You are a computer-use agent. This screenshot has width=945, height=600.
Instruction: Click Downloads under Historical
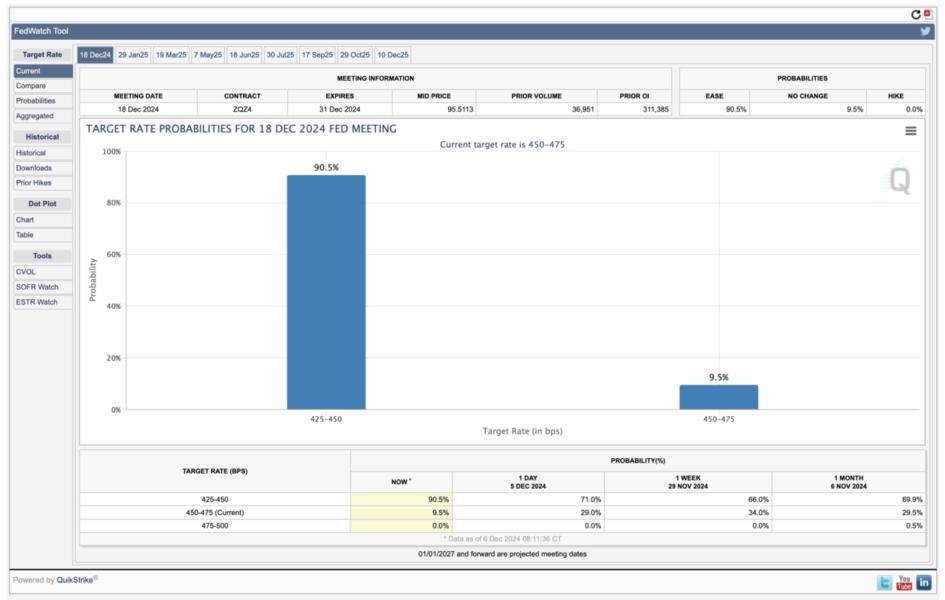tap(34, 168)
